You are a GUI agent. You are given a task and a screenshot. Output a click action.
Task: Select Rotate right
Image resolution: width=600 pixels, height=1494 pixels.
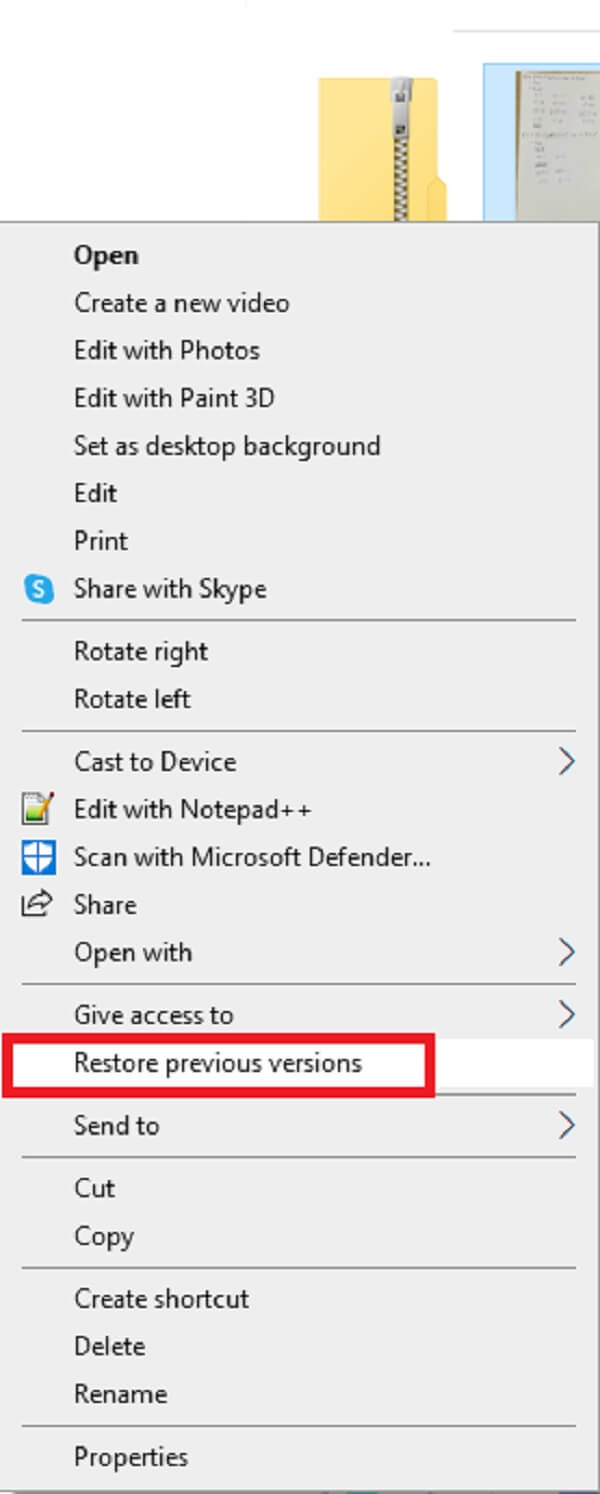point(141,652)
